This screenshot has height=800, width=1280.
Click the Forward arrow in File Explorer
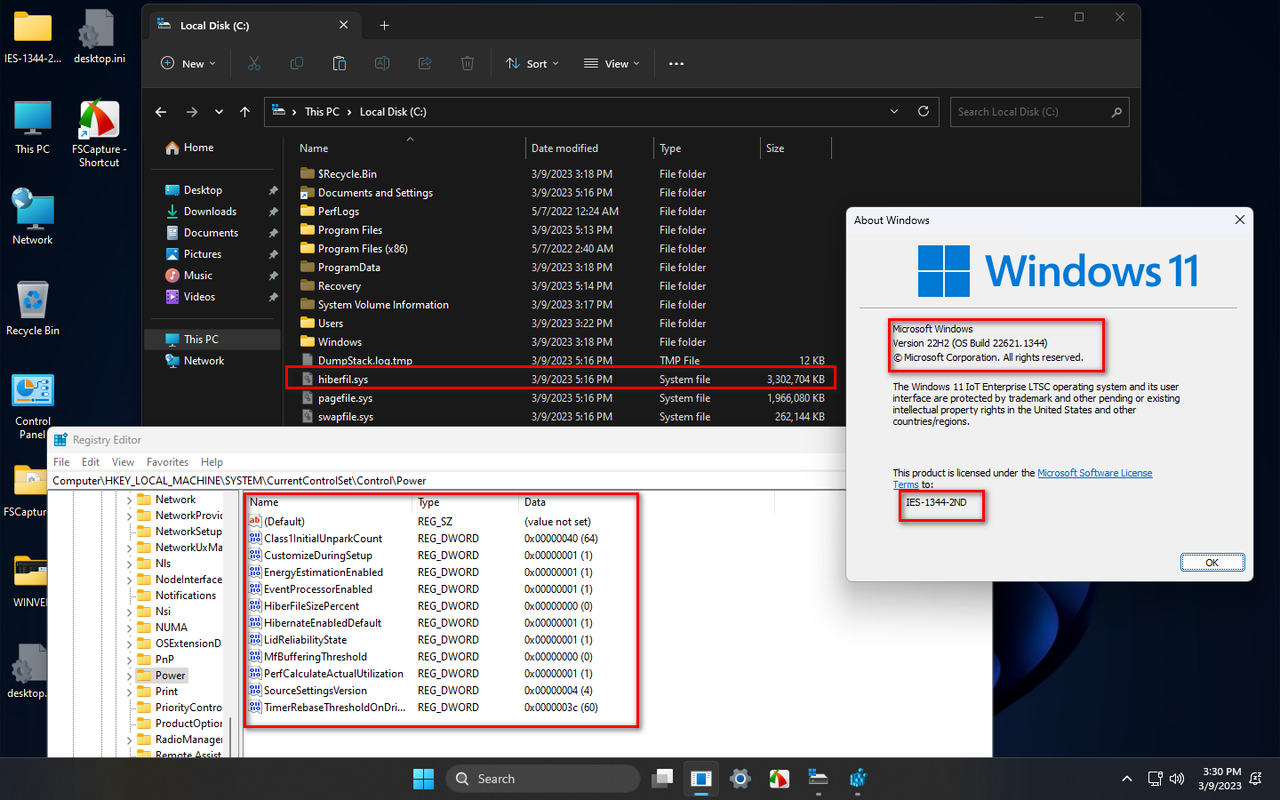191,112
